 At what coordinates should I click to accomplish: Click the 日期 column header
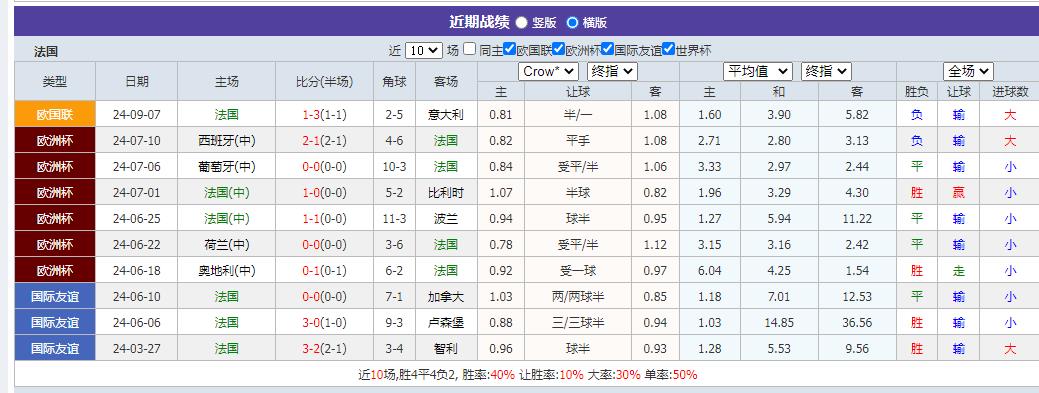tap(137, 82)
